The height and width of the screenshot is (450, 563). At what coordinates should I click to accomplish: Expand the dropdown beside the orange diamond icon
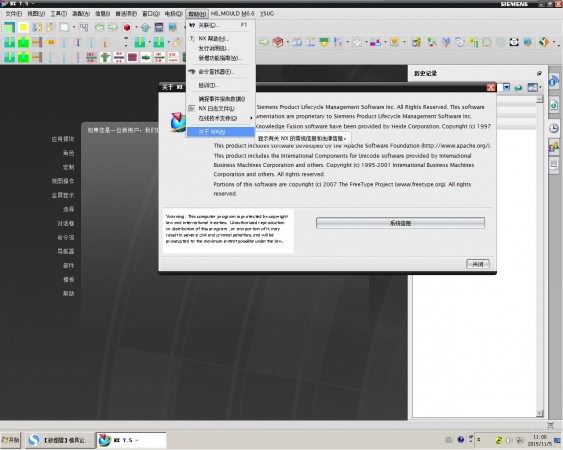coord(554,42)
